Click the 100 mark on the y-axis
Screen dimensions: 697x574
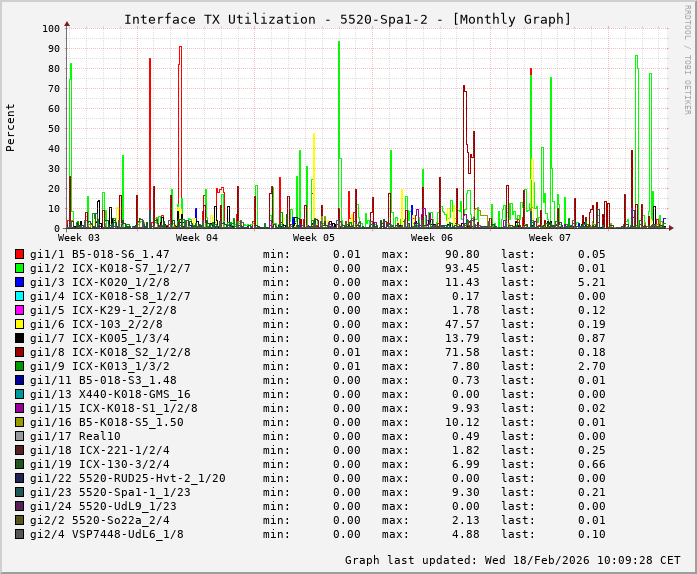(50, 28)
